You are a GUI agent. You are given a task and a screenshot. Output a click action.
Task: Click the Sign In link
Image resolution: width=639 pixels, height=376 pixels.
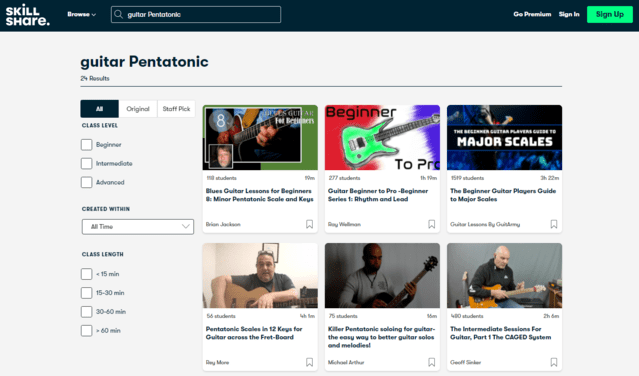(x=569, y=14)
